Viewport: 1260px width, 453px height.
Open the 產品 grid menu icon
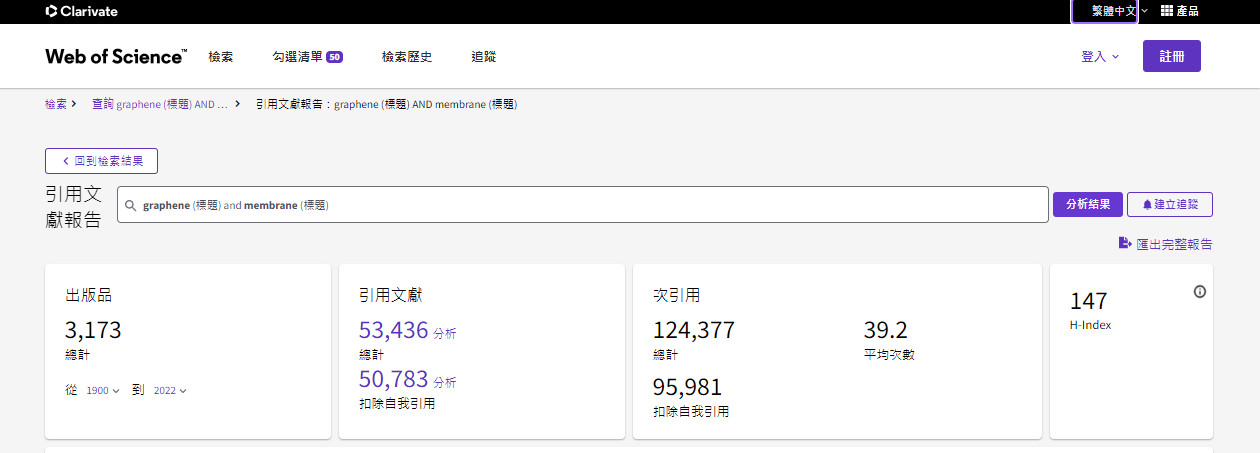(1166, 11)
